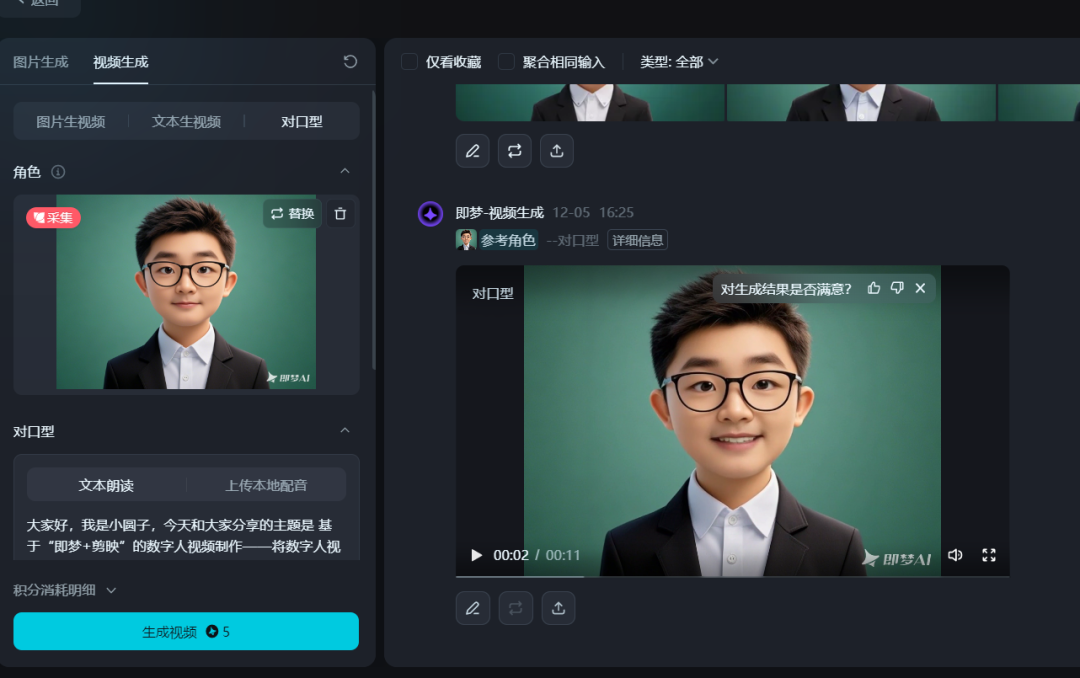Click the 生成视频 button

[x=186, y=632]
